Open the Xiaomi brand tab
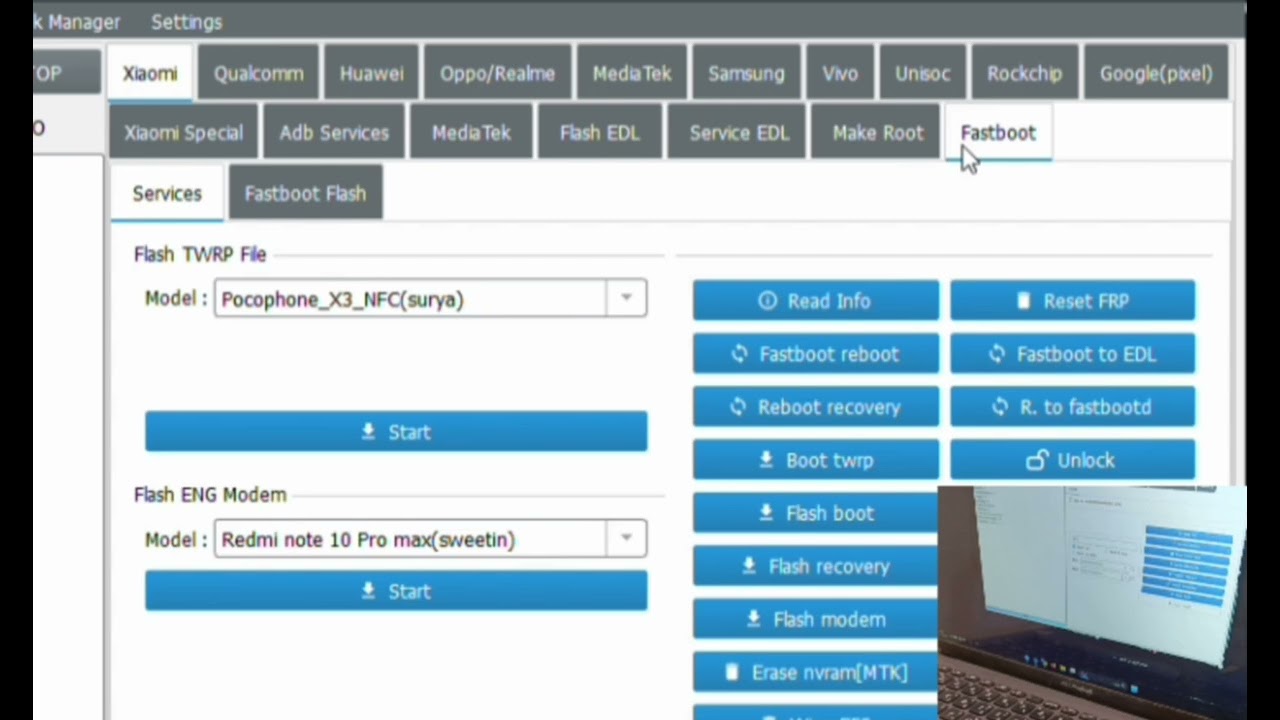Viewport: 1280px width, 720px height. pos(150,74)
